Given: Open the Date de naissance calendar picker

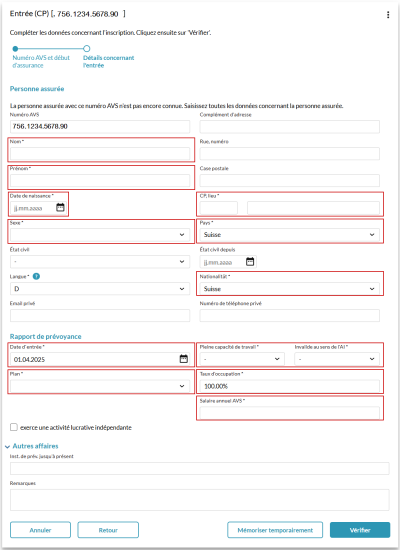Looking at the screenshot, I should [60, 207].
